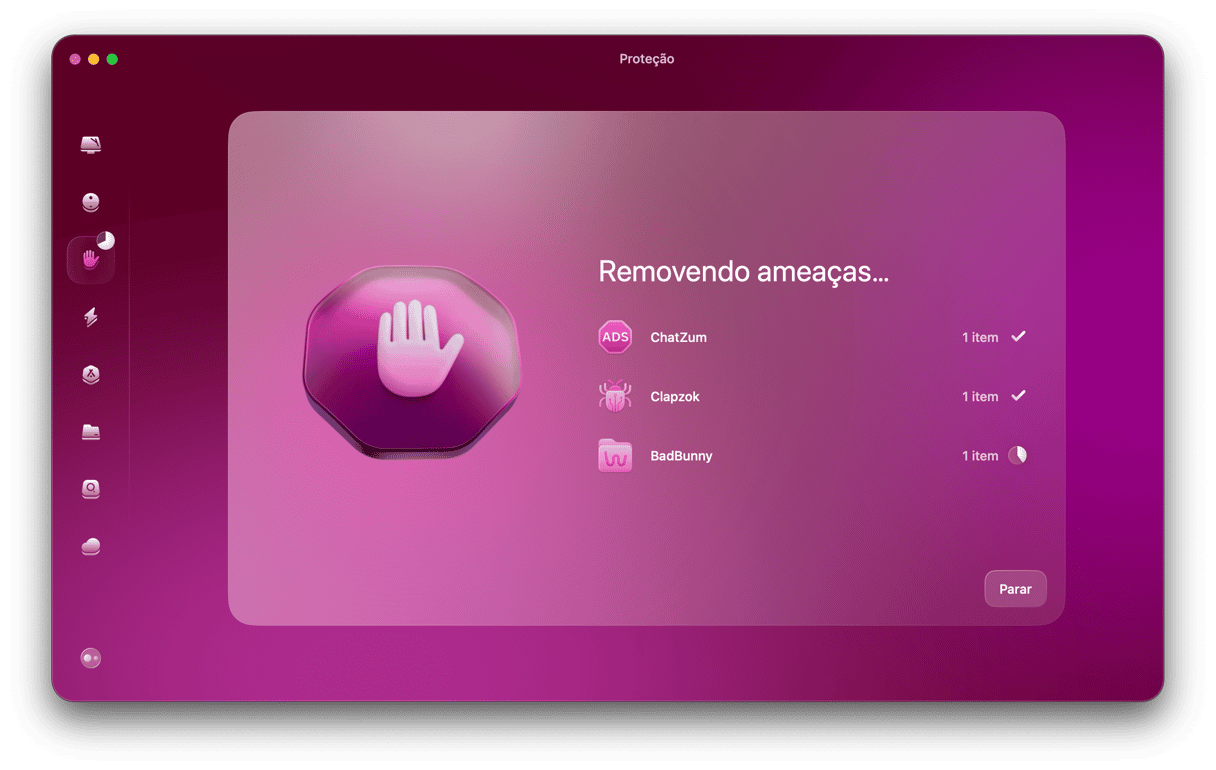Stop removal with the Parar button
This screenshot has height=770, width=1216.
(1015, 589)
